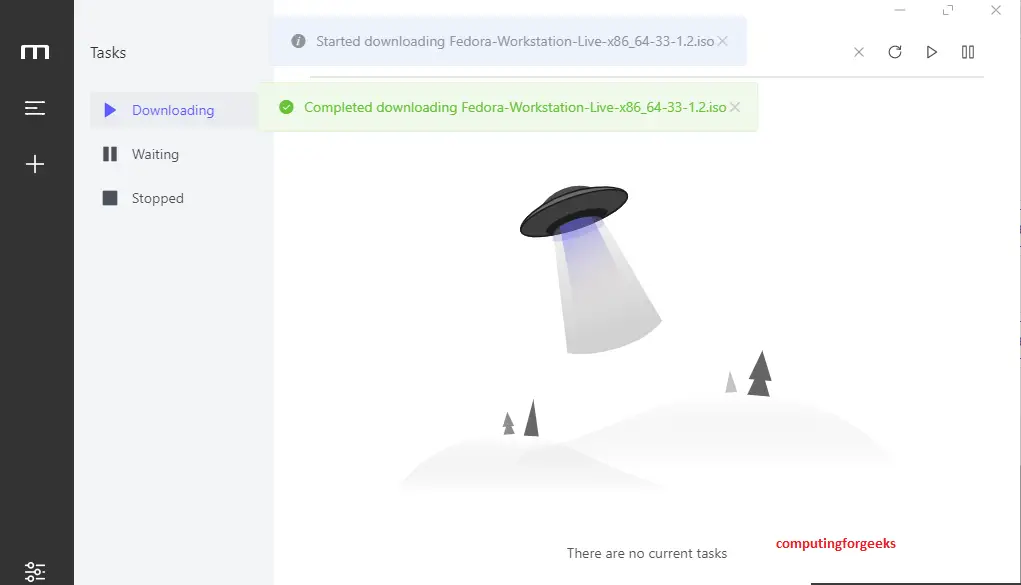Dismiss the Started downloading notification

(722, 41)
